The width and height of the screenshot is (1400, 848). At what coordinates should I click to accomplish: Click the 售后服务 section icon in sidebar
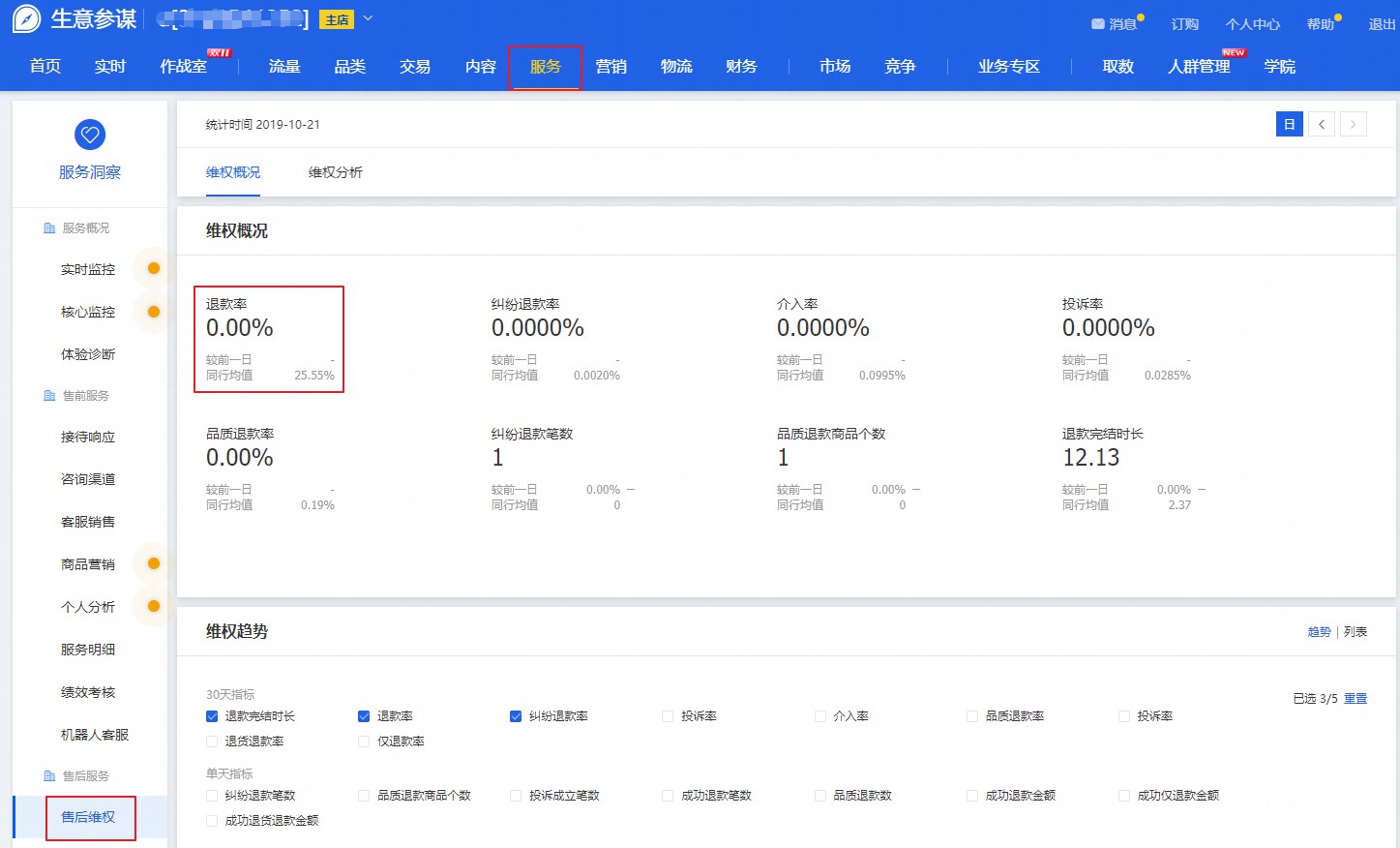point(49,776)
